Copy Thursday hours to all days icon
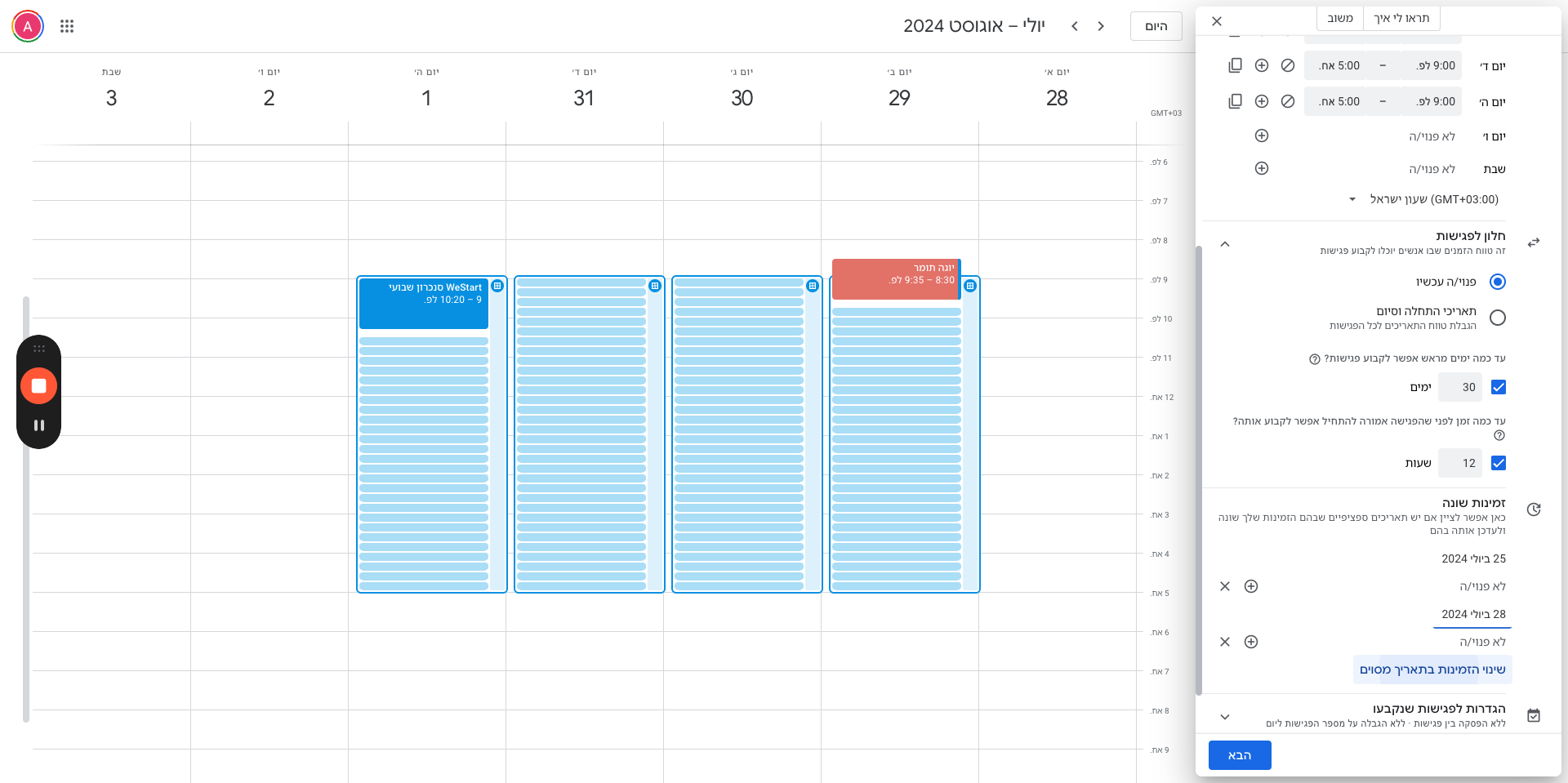 tap(1235, 101)
